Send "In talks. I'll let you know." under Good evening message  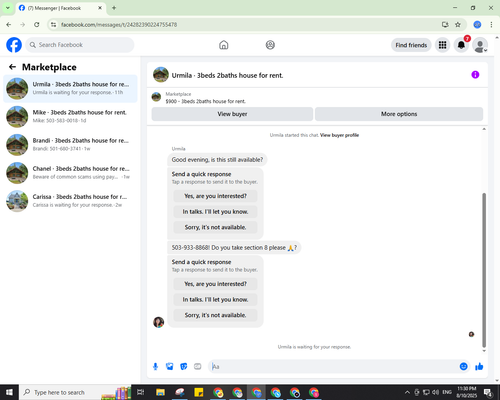click(x=215, y=212)
